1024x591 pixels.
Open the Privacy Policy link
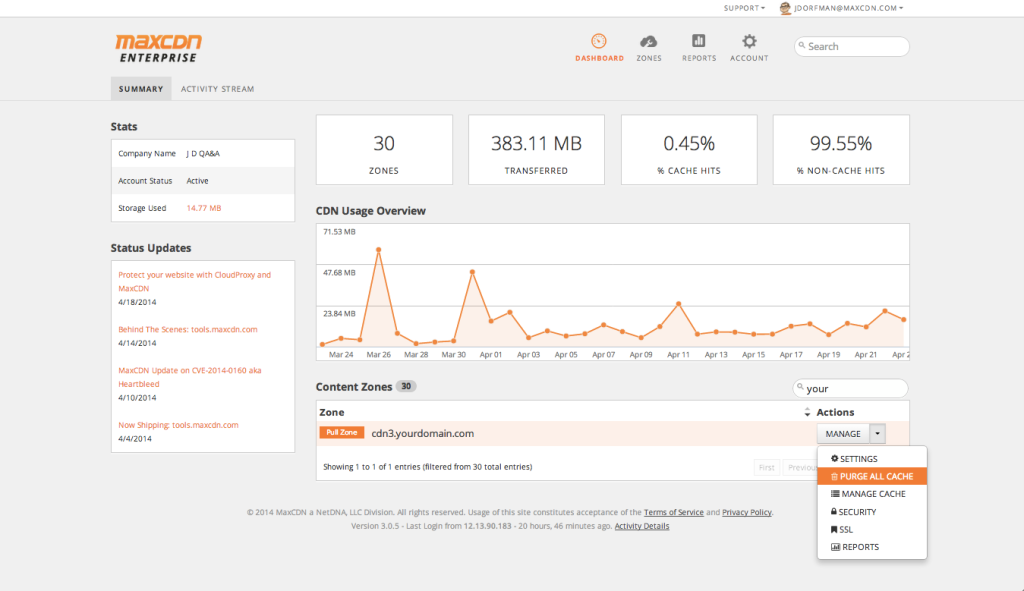click(x=746, y=512)
